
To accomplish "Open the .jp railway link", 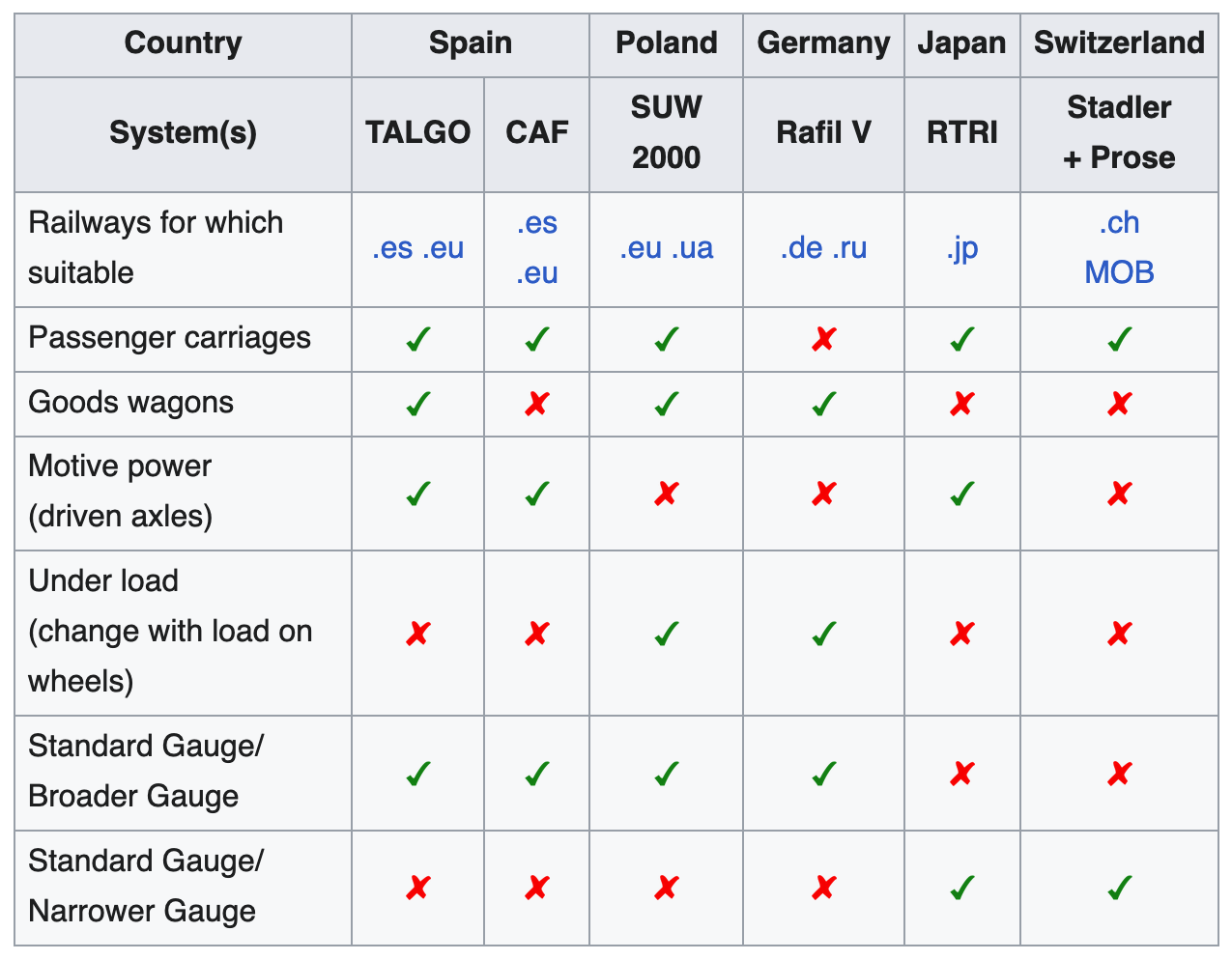I will 961,248.
